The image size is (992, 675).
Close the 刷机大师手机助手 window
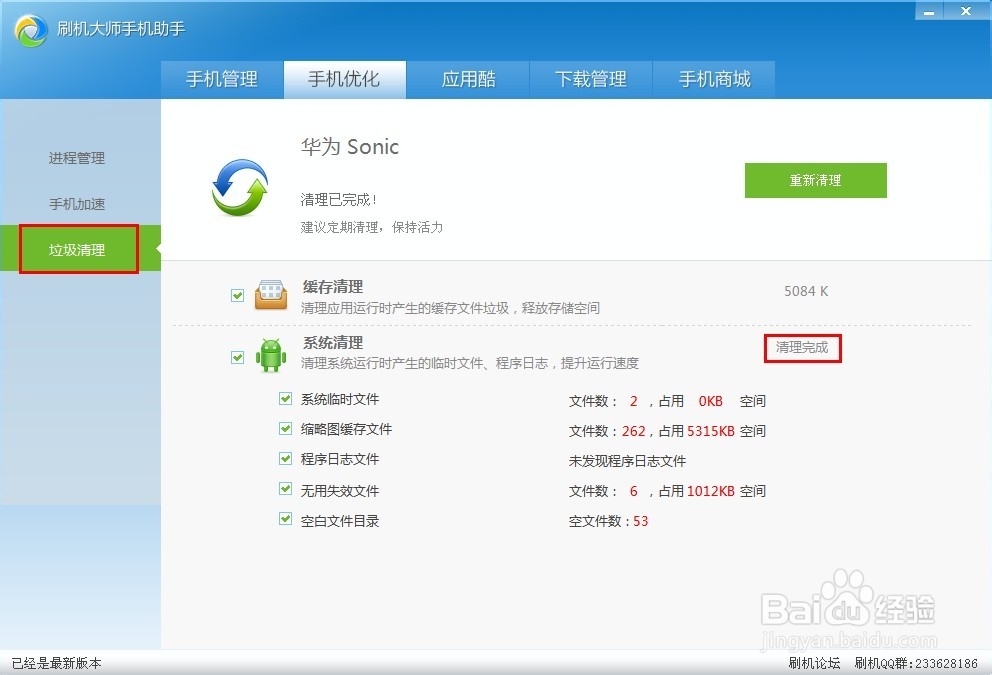pos(966,11)
